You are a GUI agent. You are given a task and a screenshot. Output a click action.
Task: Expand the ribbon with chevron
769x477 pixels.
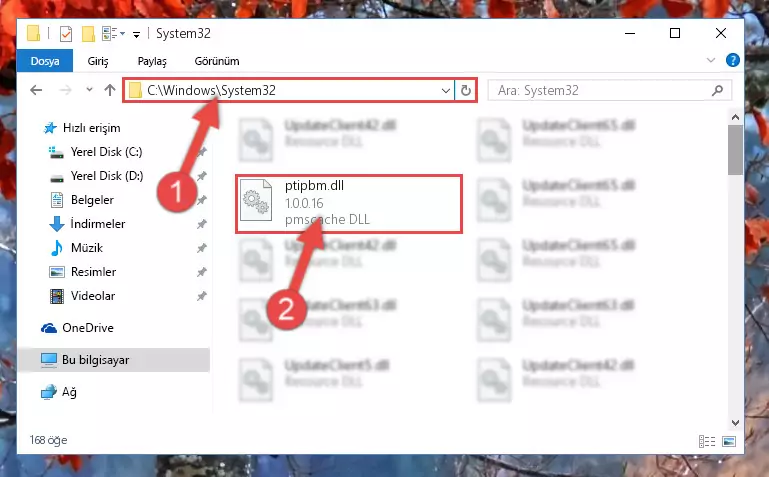tap(711, 60)
